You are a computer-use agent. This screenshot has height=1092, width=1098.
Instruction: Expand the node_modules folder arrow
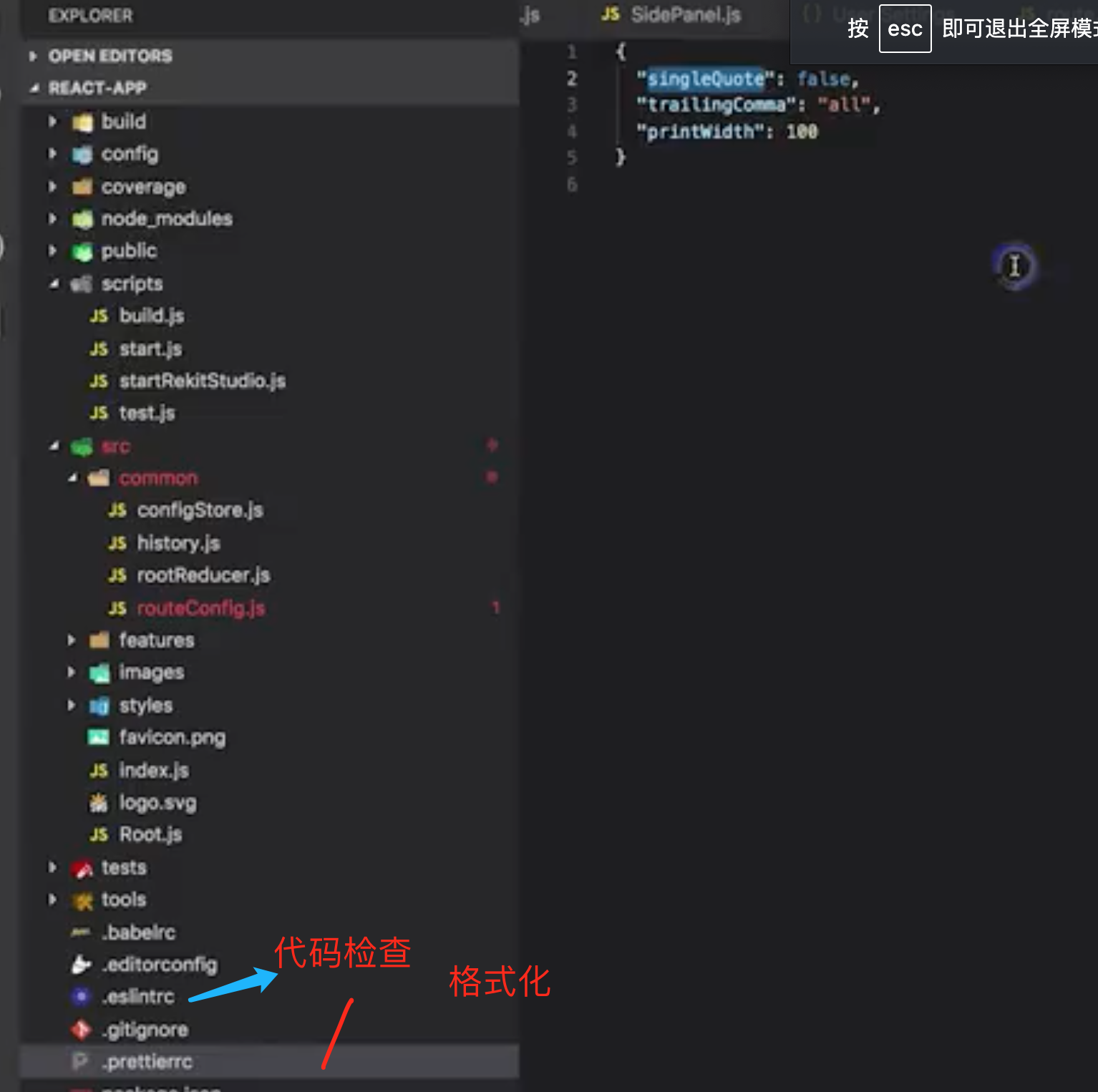[52, 218]
